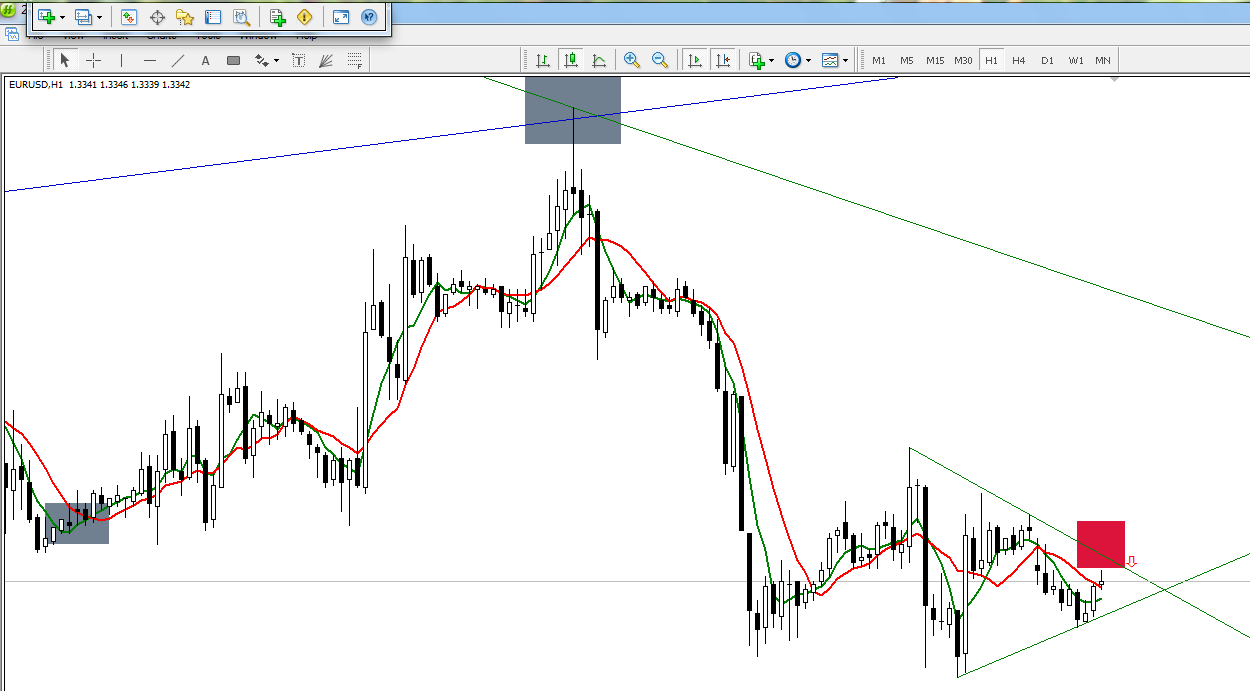Select the Draw Trendline tool

[178, 60]
